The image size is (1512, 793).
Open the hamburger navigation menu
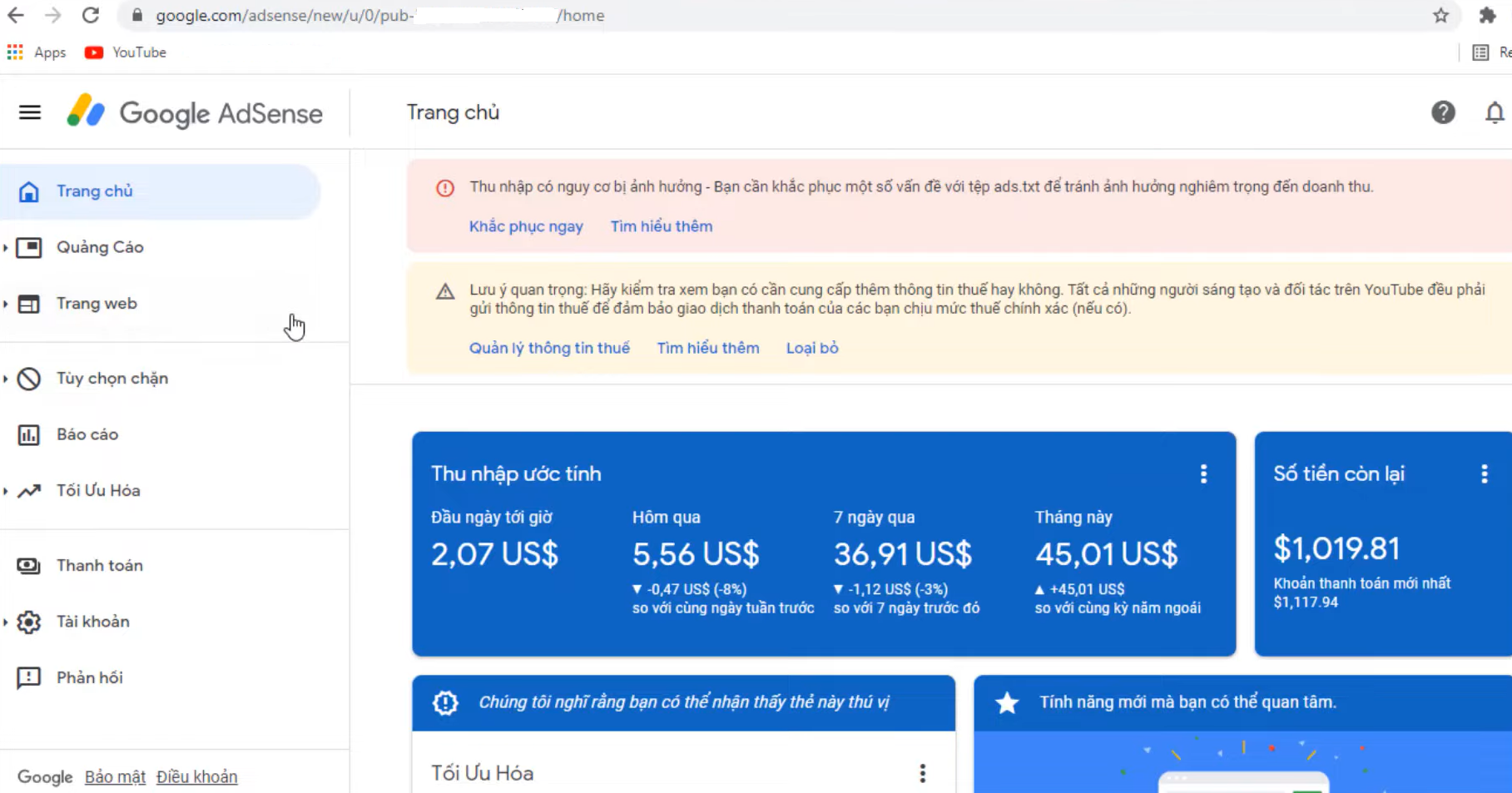[x=30, y=112]
